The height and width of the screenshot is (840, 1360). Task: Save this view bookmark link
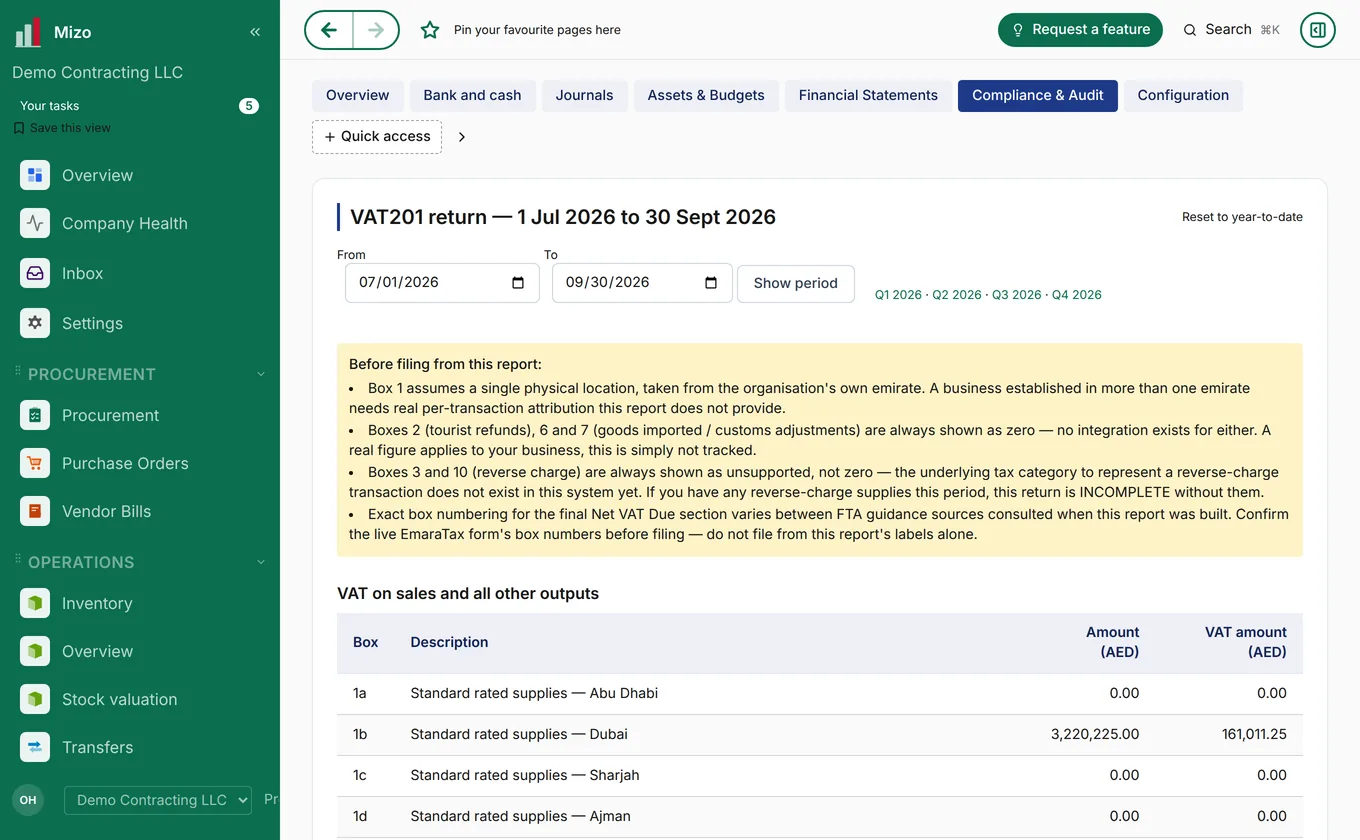(x=62, y=128)
